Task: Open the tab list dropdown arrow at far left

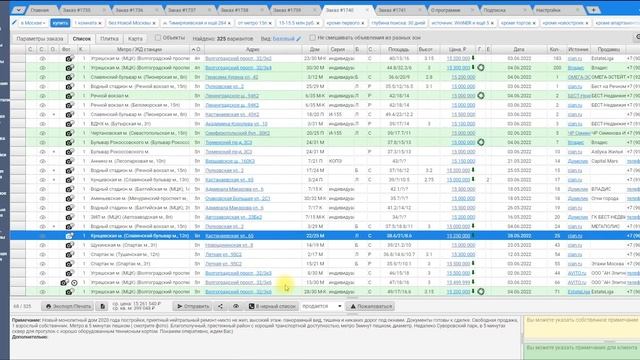Action: coord(18,10)
